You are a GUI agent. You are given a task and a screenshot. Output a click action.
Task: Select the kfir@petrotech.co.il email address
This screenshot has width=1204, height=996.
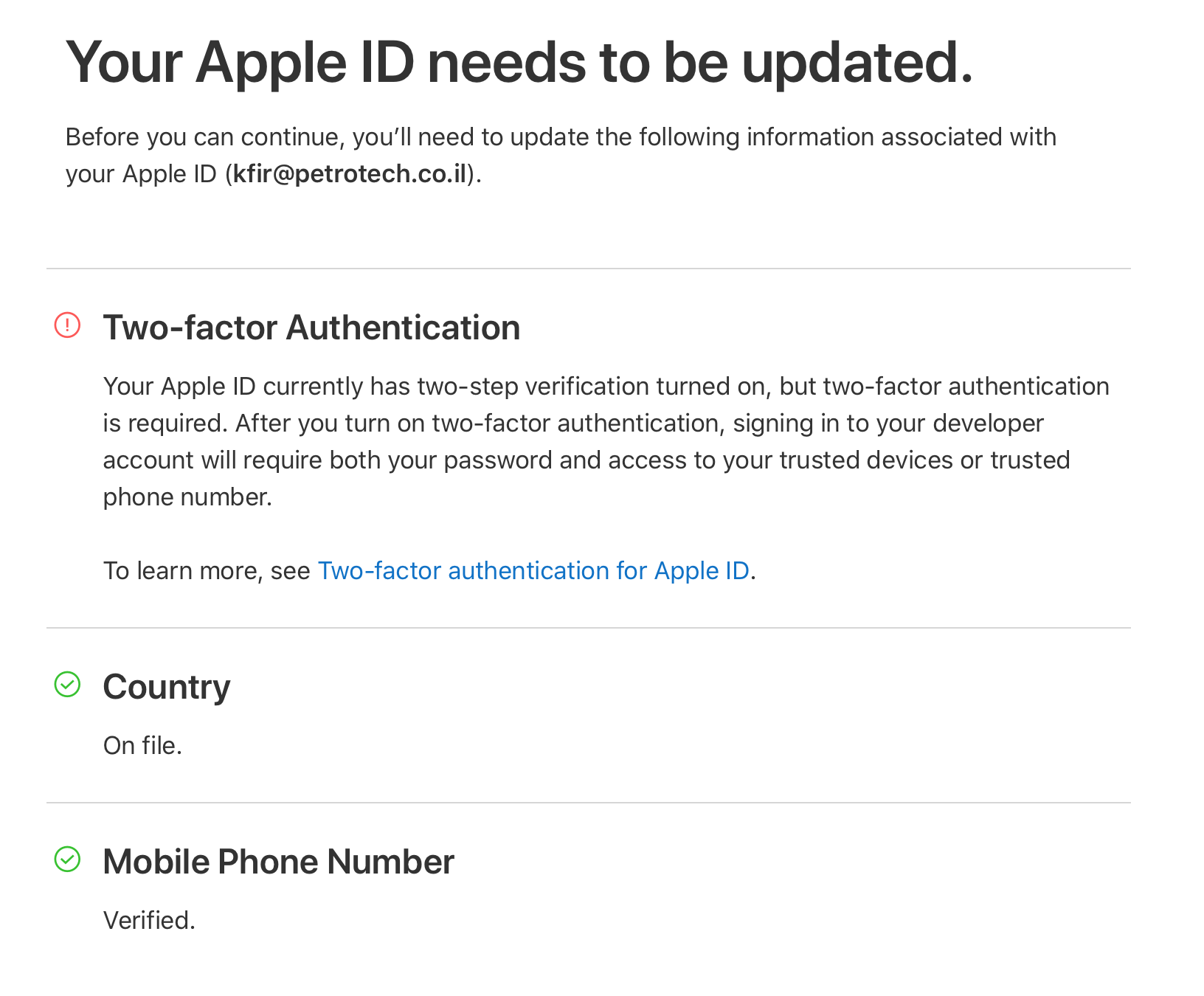pyautogui.click(x=350, y=174)
